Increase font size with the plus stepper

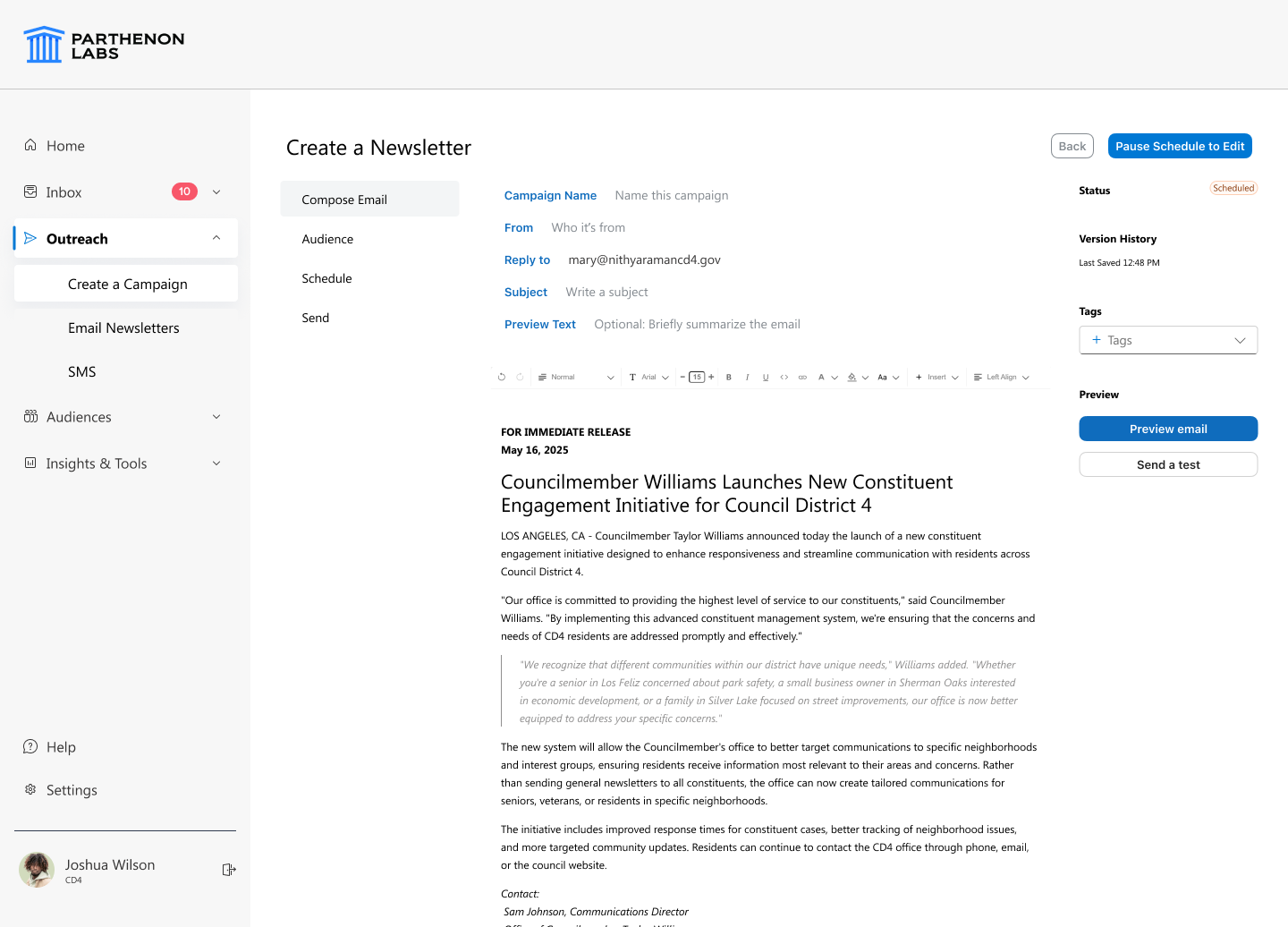pos(711,377)
